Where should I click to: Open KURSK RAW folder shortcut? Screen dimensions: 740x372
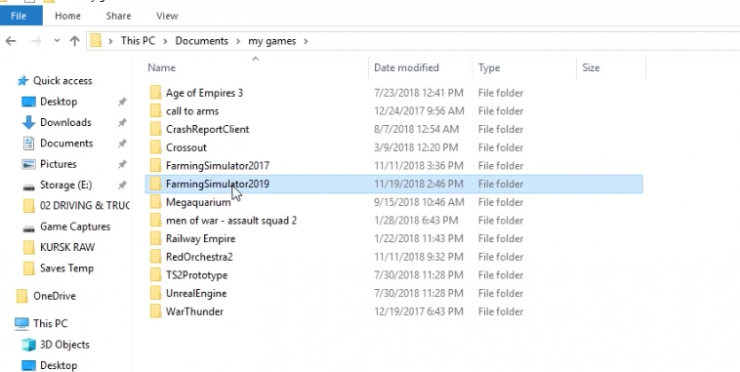click(67, 247)
